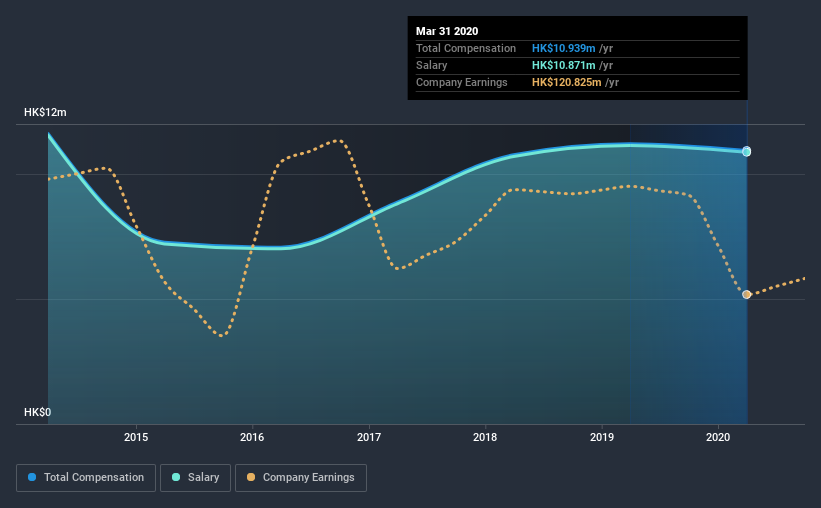Click the Company Earnings tooltip row label

(x=462, y=82)
